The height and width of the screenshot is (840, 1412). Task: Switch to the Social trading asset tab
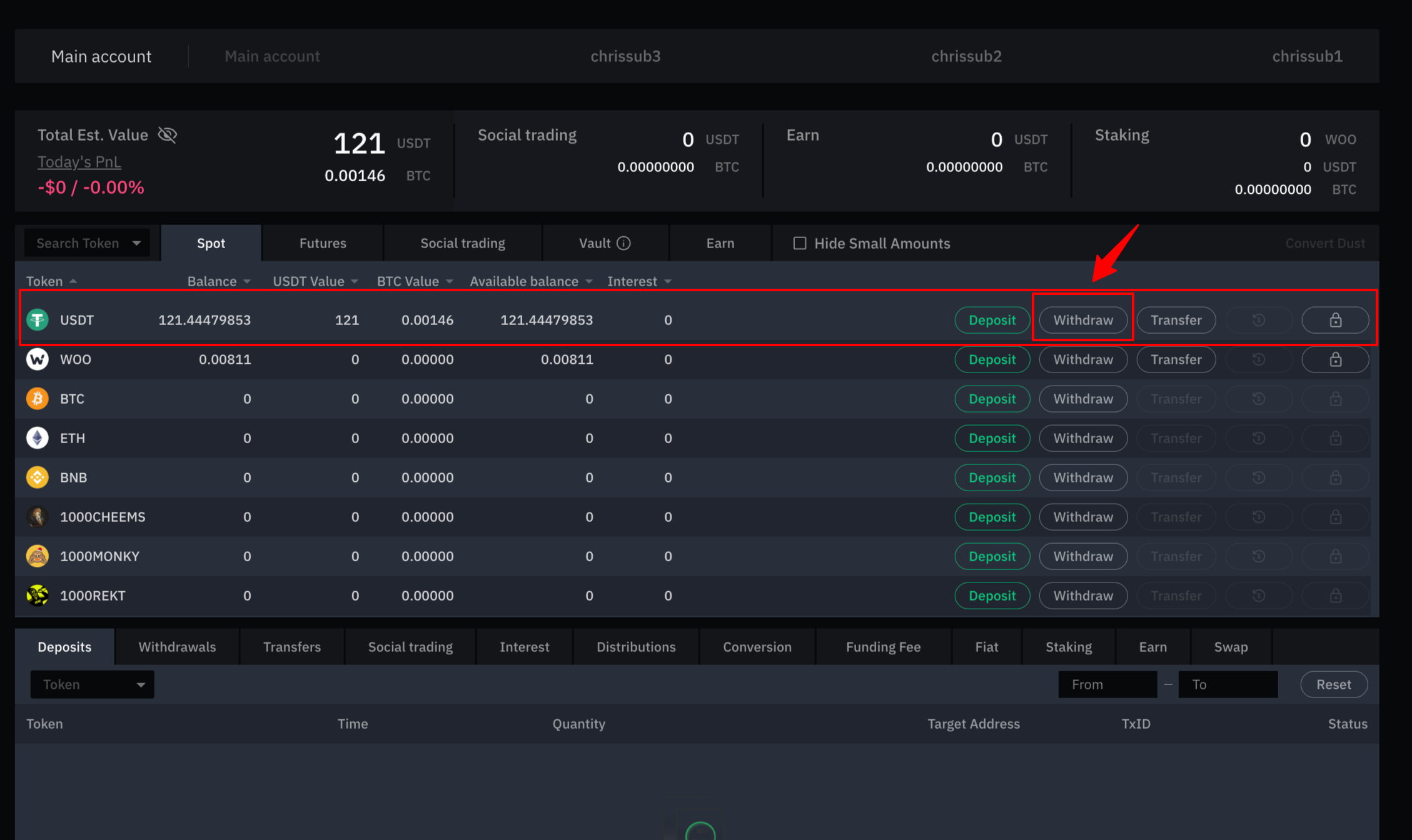463,243
